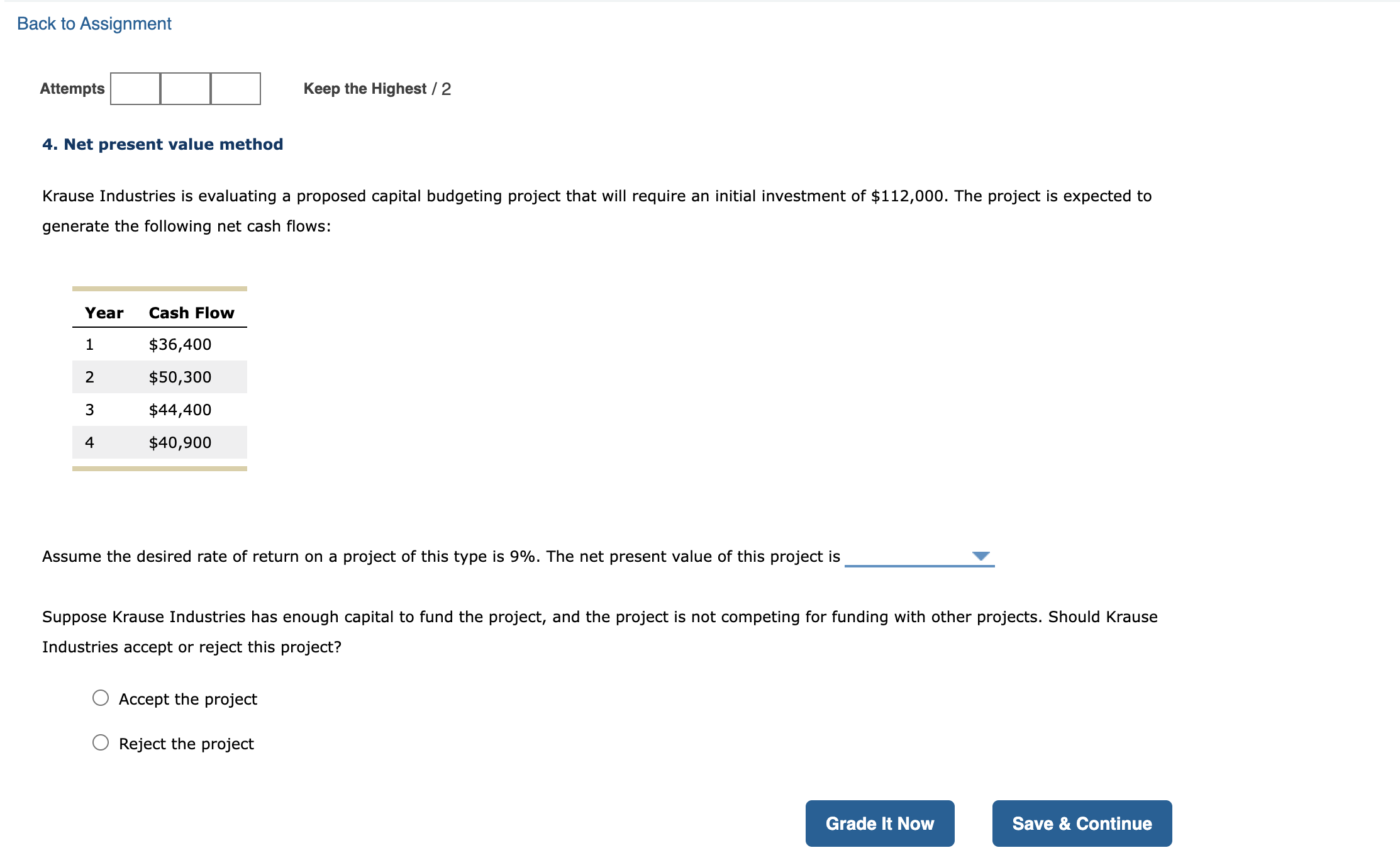Click the Keep the Highest / 2 label
This screenshot has width=1400, height=860.
coord(377,88)
